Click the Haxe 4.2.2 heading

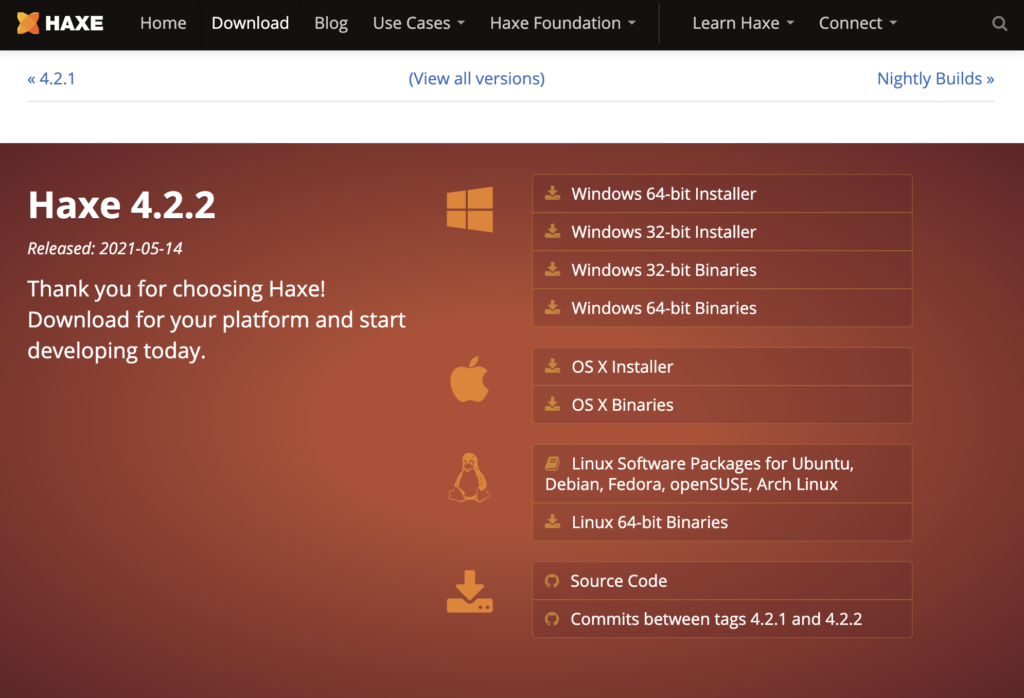121,205
